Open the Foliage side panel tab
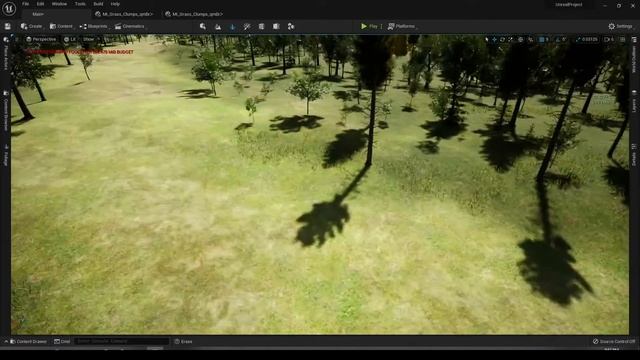The width and height of the screenshot is (640, 360). tap(6, 156)
